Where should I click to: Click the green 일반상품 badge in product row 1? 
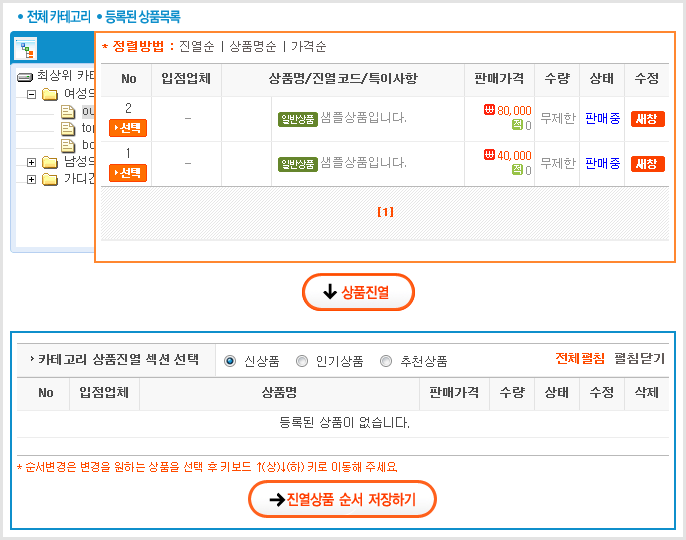(x=297, y=163)
